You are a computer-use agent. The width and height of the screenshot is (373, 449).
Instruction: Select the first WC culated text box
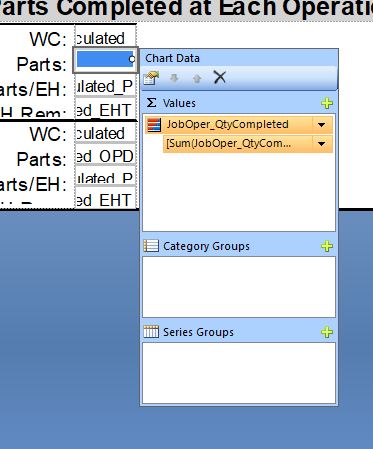coord(105,38)
